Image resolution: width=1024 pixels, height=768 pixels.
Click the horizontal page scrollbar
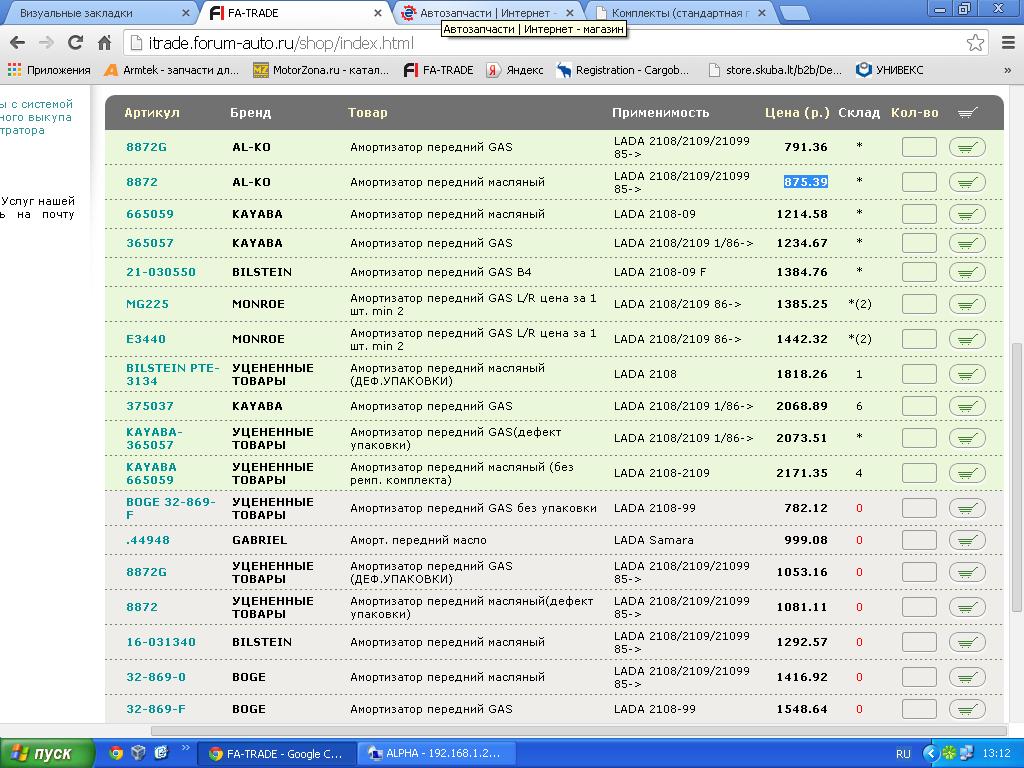click(579, 731)
